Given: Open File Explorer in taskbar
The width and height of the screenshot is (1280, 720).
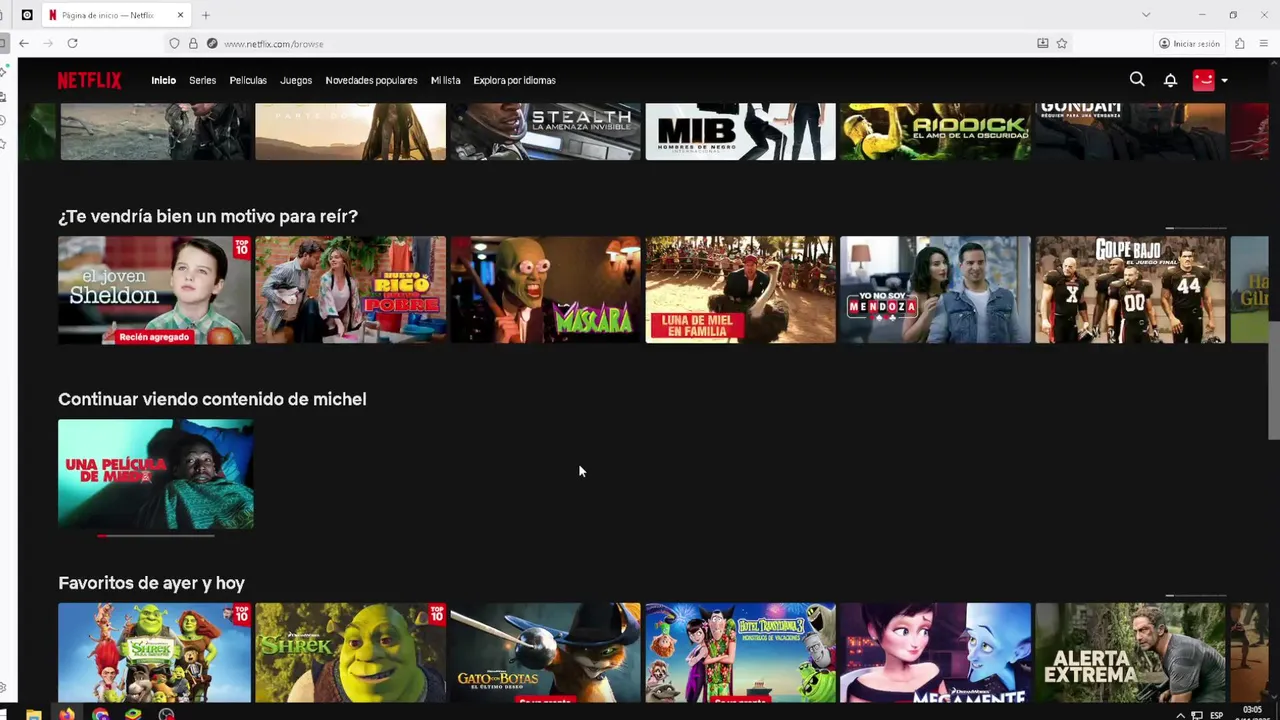Looking at the screenshot, I should click(x=33, y=715).
